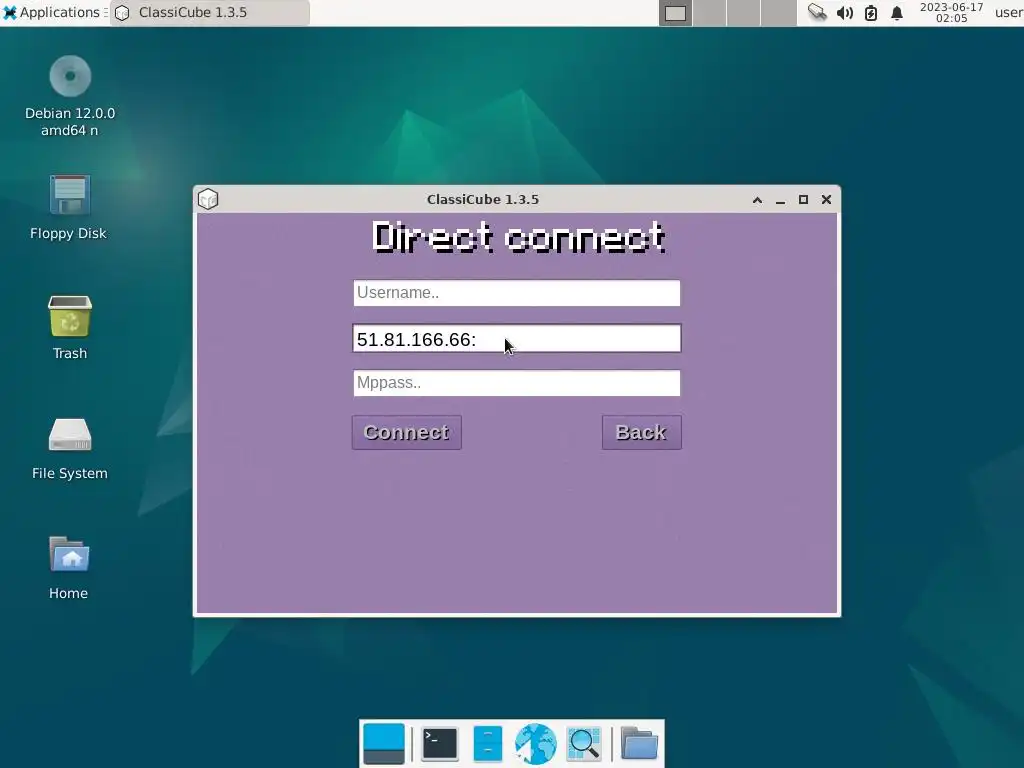Viewport: 1024px width, 768px height.
Task: Switch to the second workspace
Action: pyautogui.click(x=710, y=12)
